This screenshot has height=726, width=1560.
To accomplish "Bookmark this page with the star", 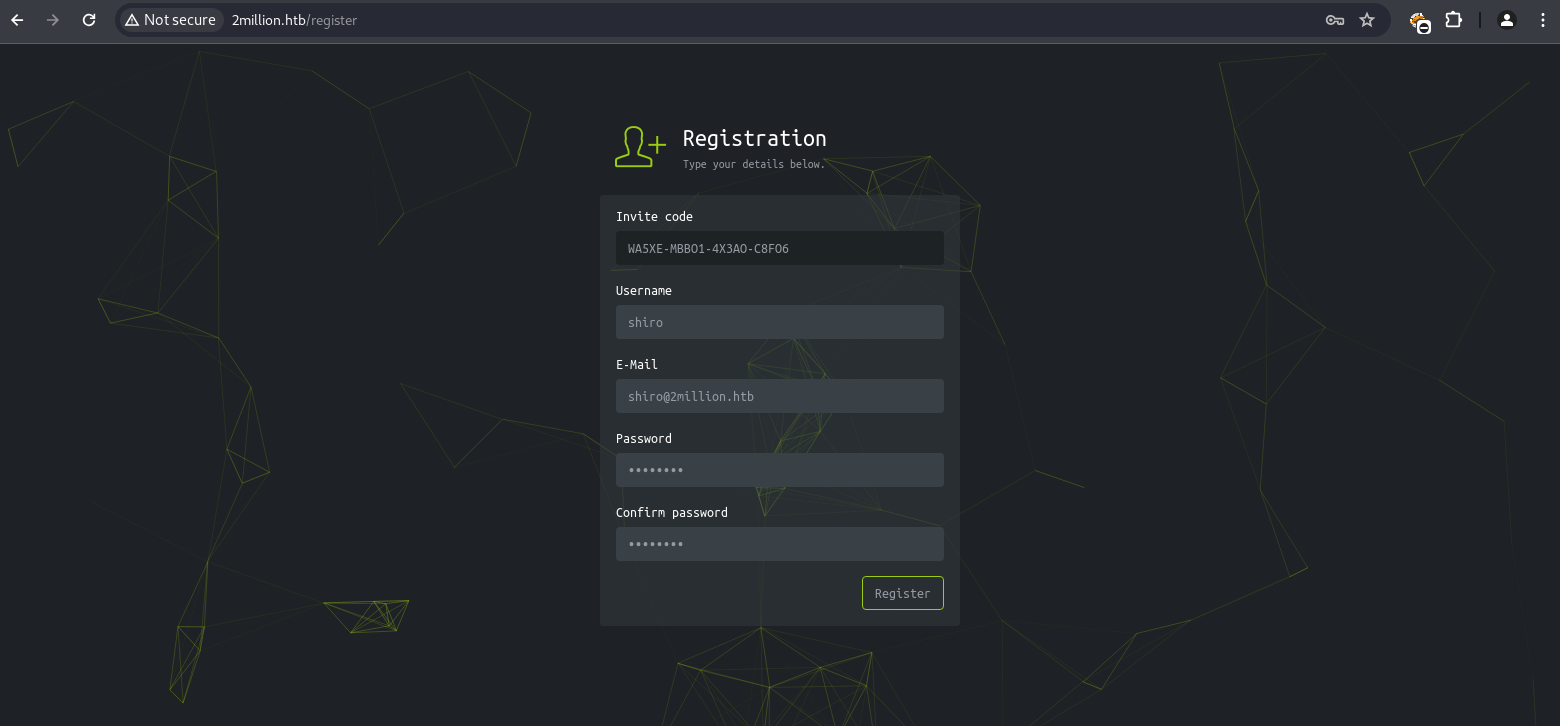I will click(1367, 20).
